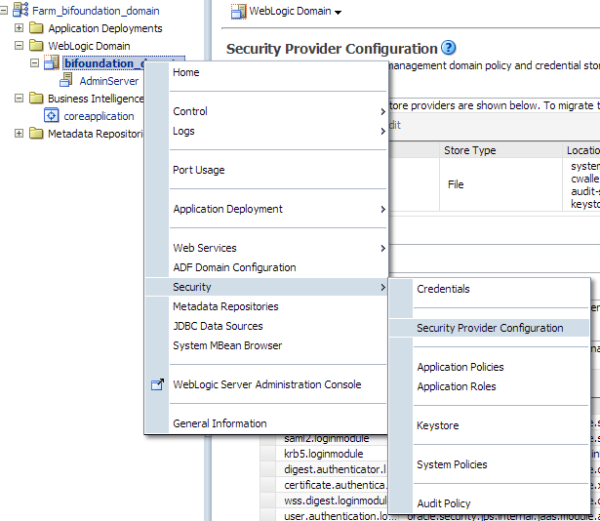Screen dimensions: 600x521
Task: Open the coreapplication tree link
Action: tap(99, 116)
